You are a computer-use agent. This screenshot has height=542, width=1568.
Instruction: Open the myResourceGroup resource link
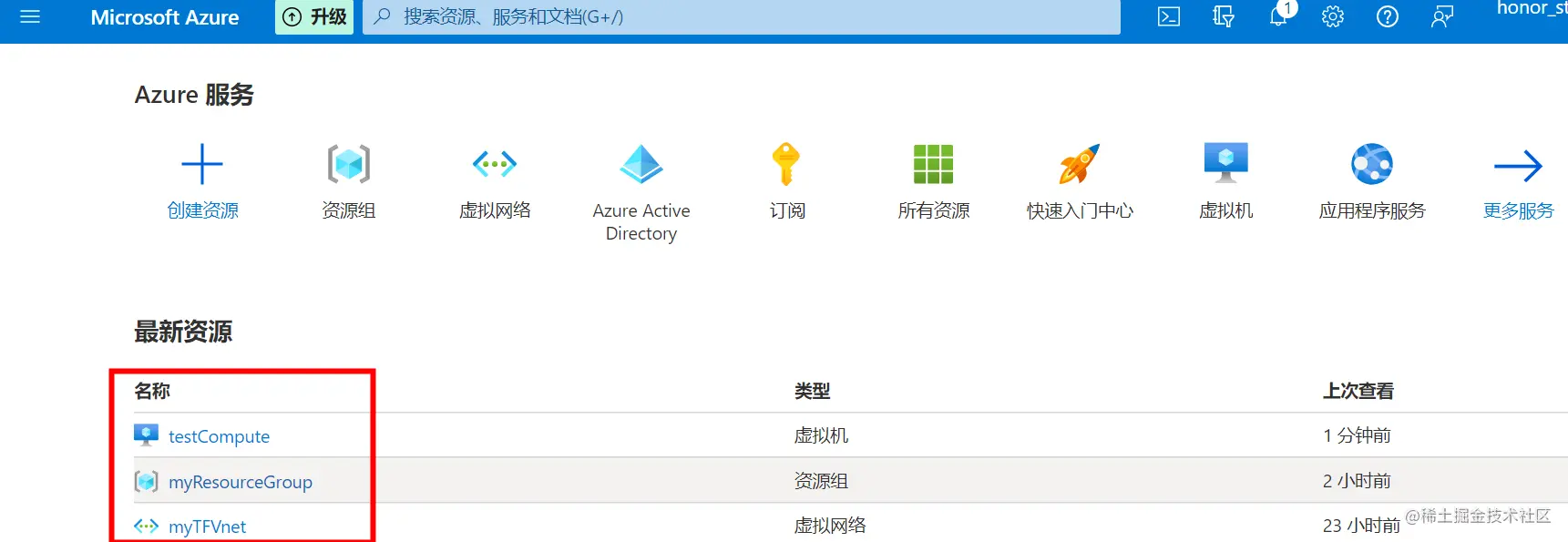click(x=241, y=482)
